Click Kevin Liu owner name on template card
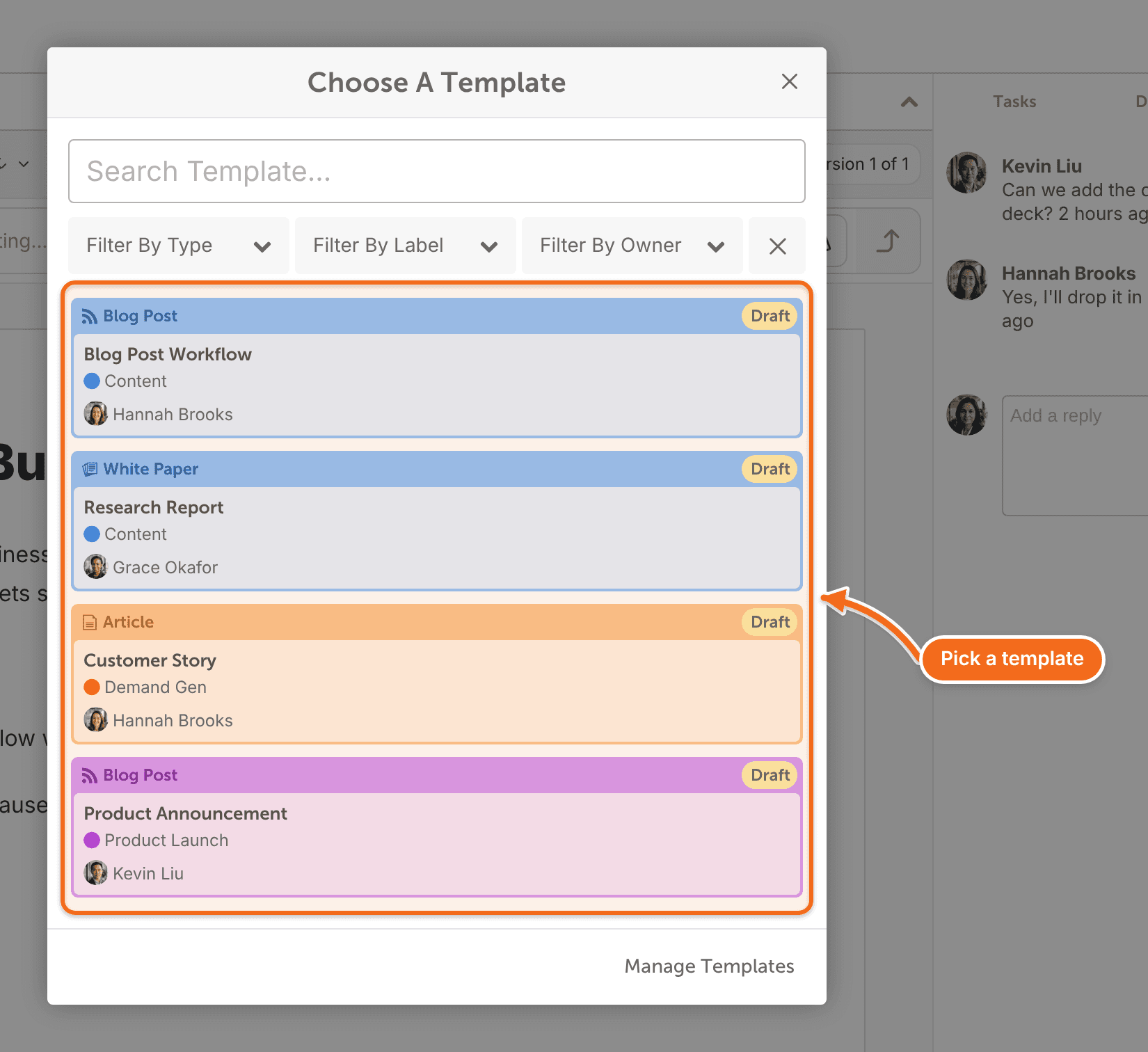 click(x=148, y=874)
